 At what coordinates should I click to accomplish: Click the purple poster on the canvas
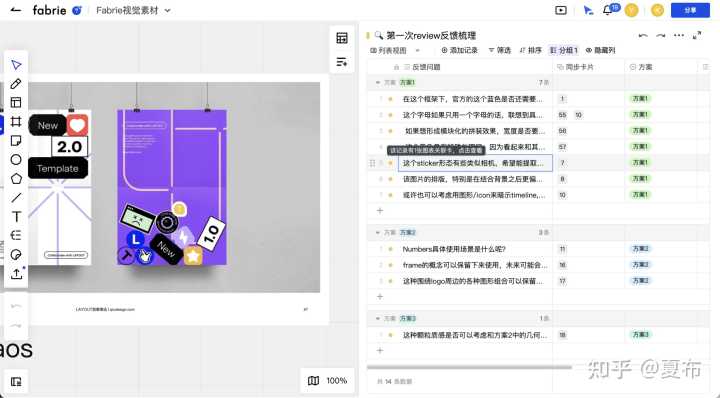(x=172, y=187)
